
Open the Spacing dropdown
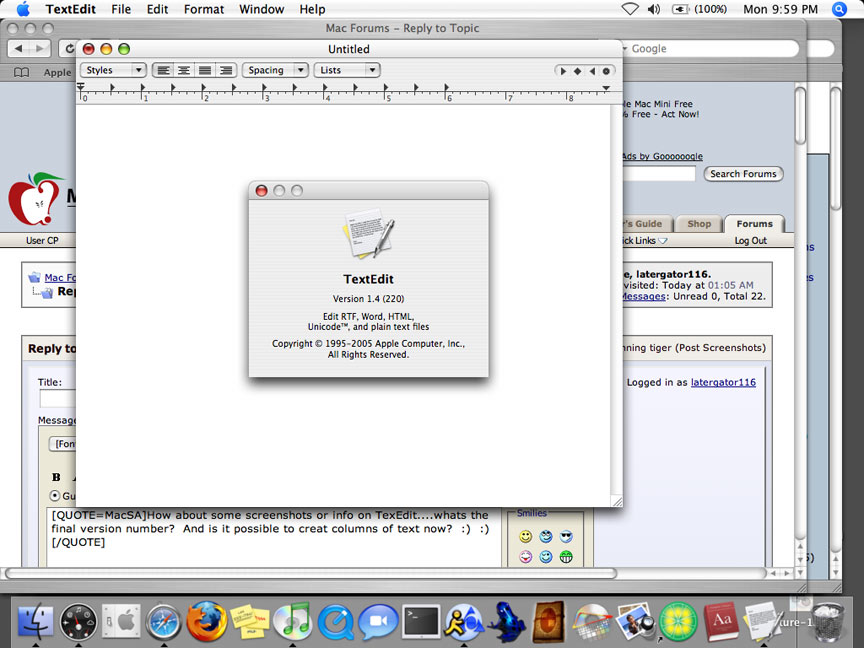[x=274, y=70]
